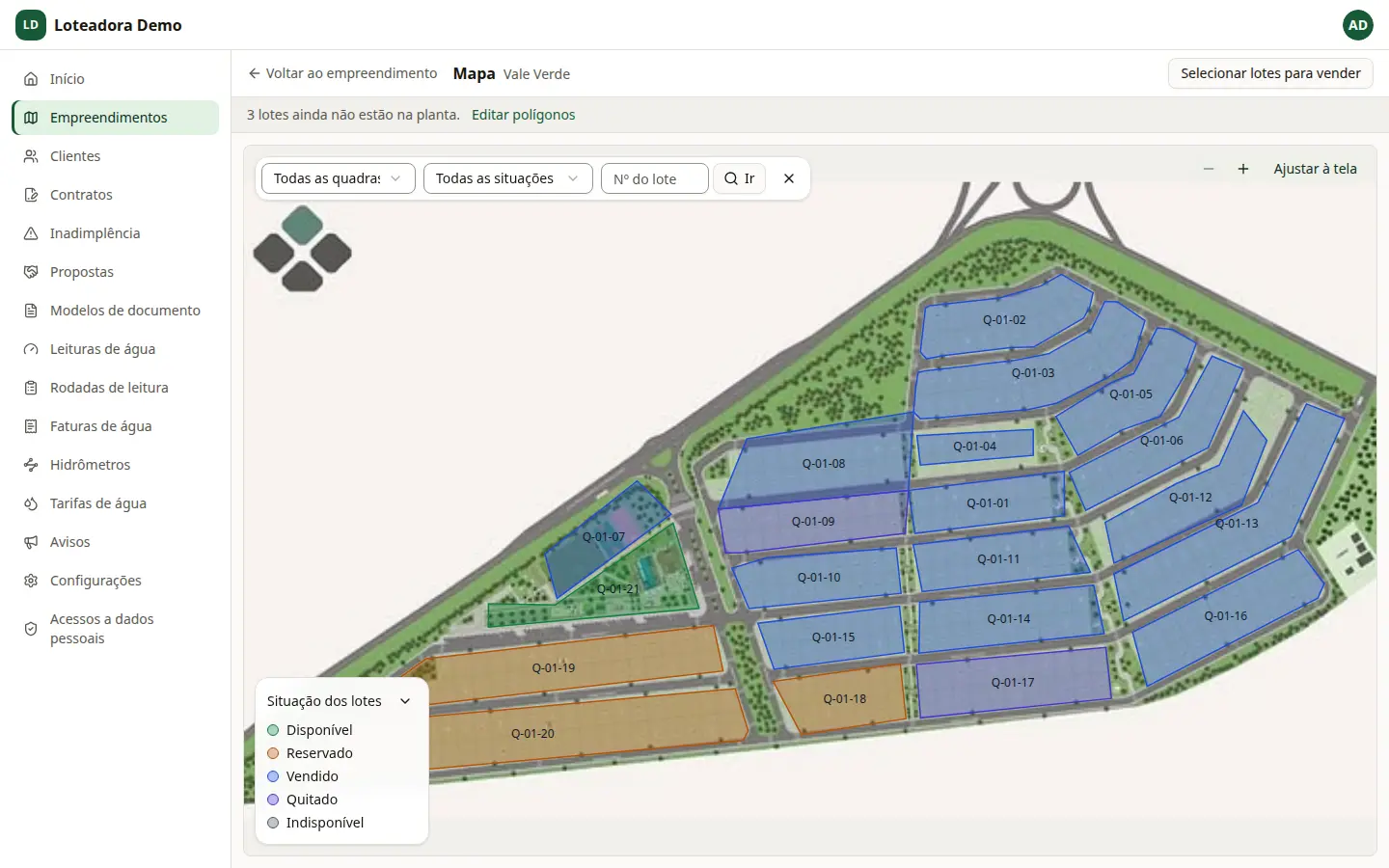Click the Ir search button
This screenshot has height=868, width=1389.
pos(740,178)
